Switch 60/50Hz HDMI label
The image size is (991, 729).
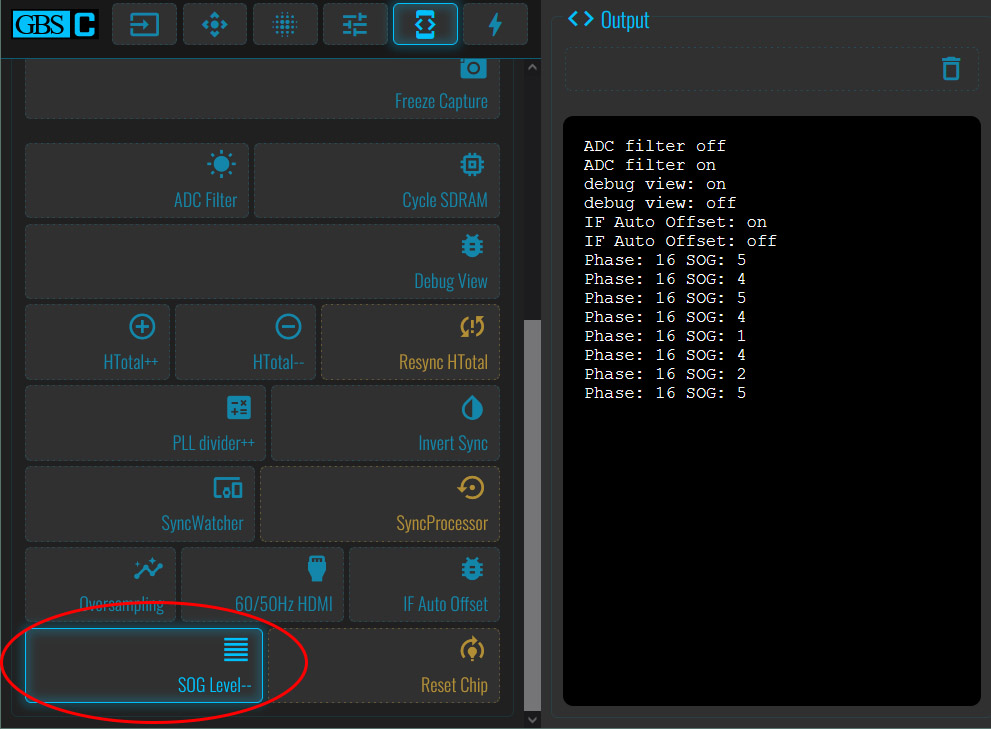tap(284, 604)
